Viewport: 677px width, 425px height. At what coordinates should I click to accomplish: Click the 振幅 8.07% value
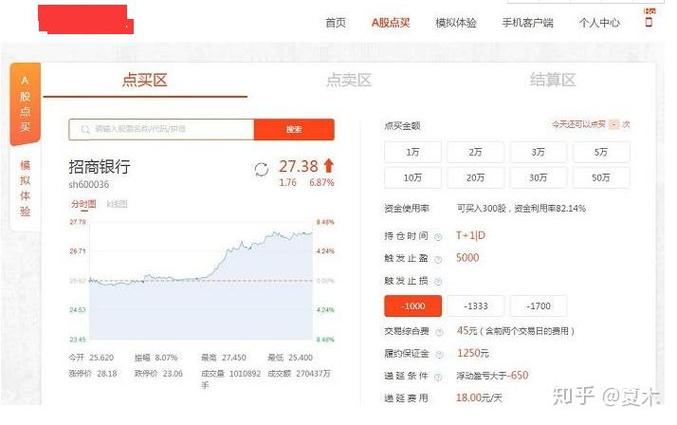click(x=156, y=358)
